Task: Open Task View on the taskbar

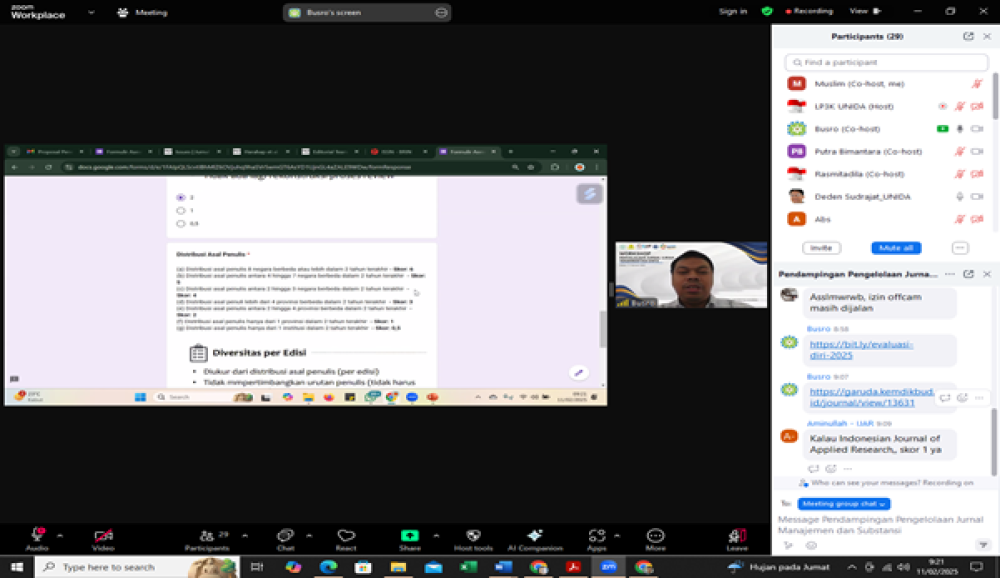Action: click(258, 567)
